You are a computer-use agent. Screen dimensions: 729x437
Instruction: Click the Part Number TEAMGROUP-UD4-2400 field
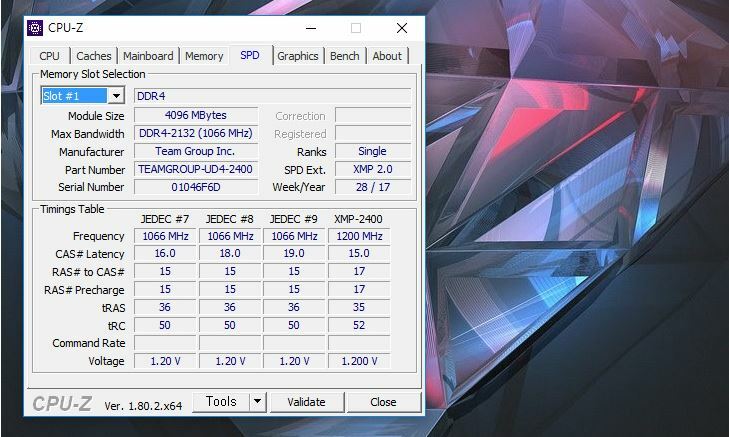[x=196, y=169]
